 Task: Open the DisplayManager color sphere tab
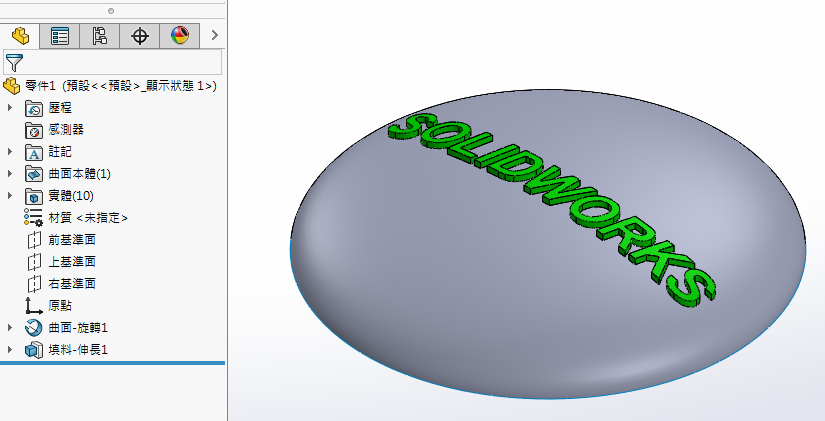(x=180, y=36)
